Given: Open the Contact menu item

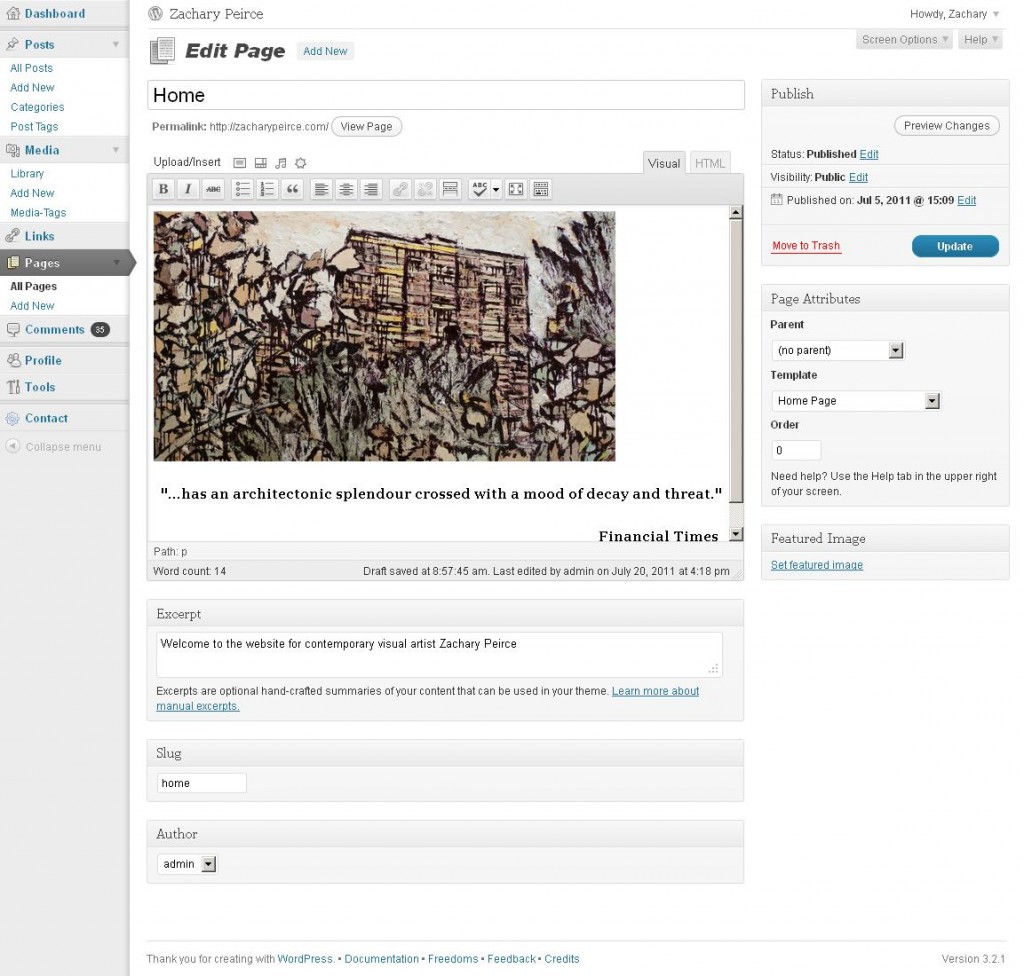Looking at the screenshot, I should tap(46, 418).
